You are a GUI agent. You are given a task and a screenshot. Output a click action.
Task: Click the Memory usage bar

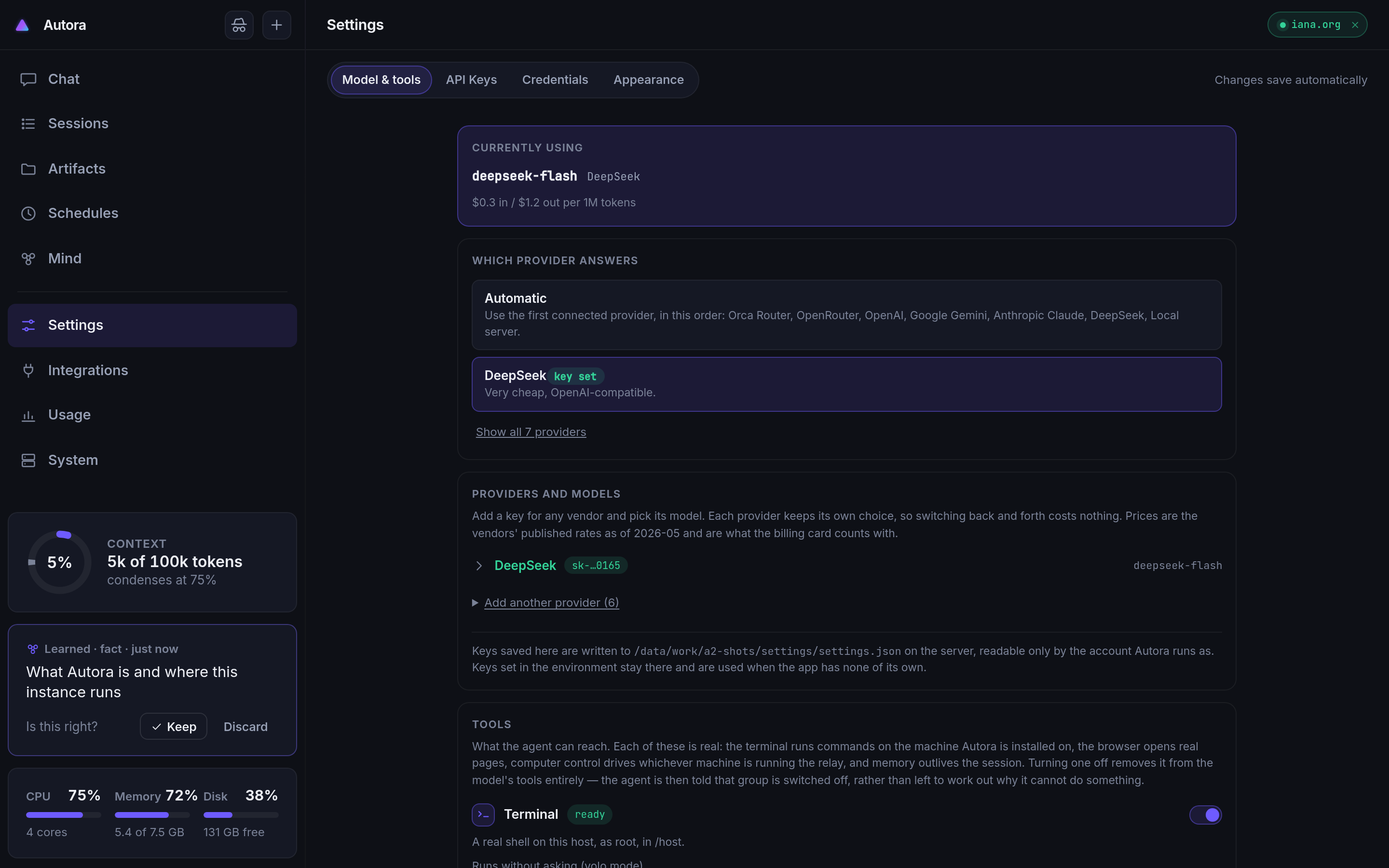point(152,814)
